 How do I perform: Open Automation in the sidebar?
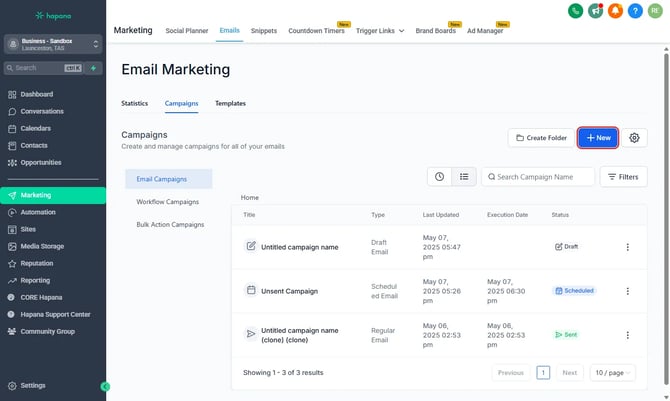point(39,213)
